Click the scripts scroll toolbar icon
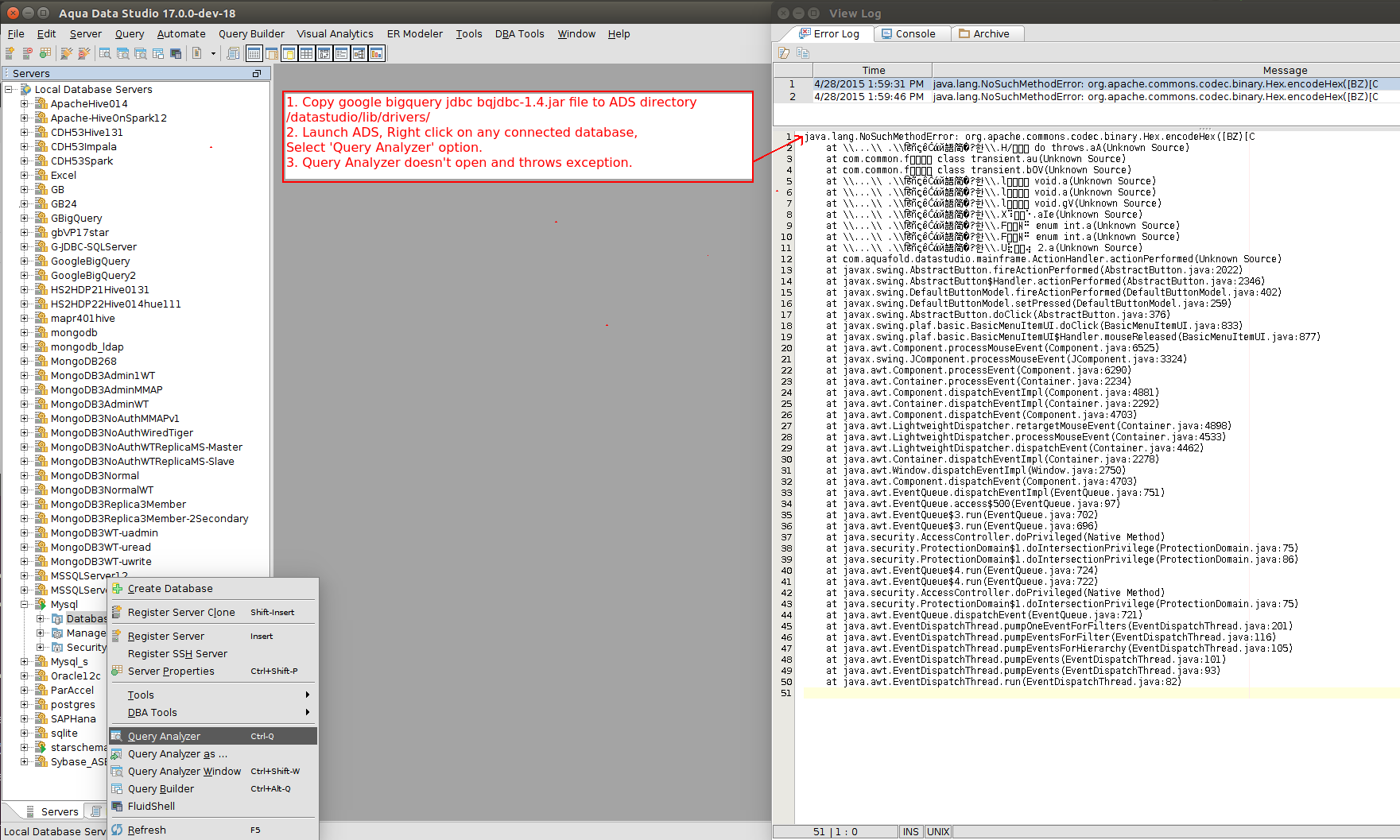 [233, 53]
